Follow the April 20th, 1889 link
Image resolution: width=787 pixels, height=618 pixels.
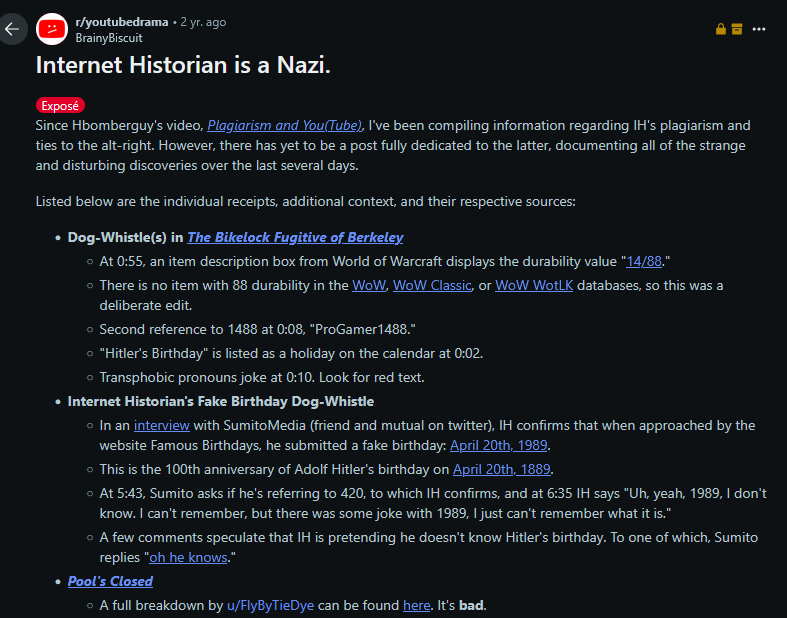[x=501, y=469]
